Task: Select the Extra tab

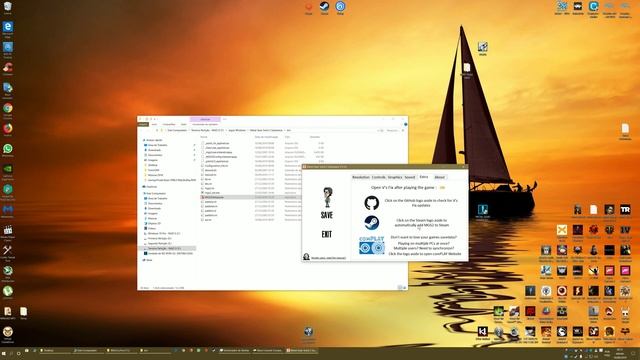Action: pyautogui.click(x=424, y=177)
